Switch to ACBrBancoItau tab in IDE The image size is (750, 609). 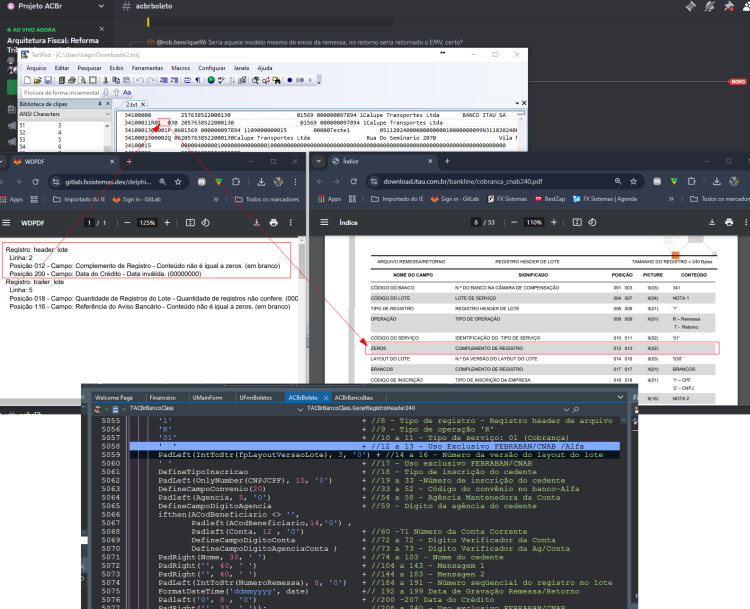(x=353, y=398)
